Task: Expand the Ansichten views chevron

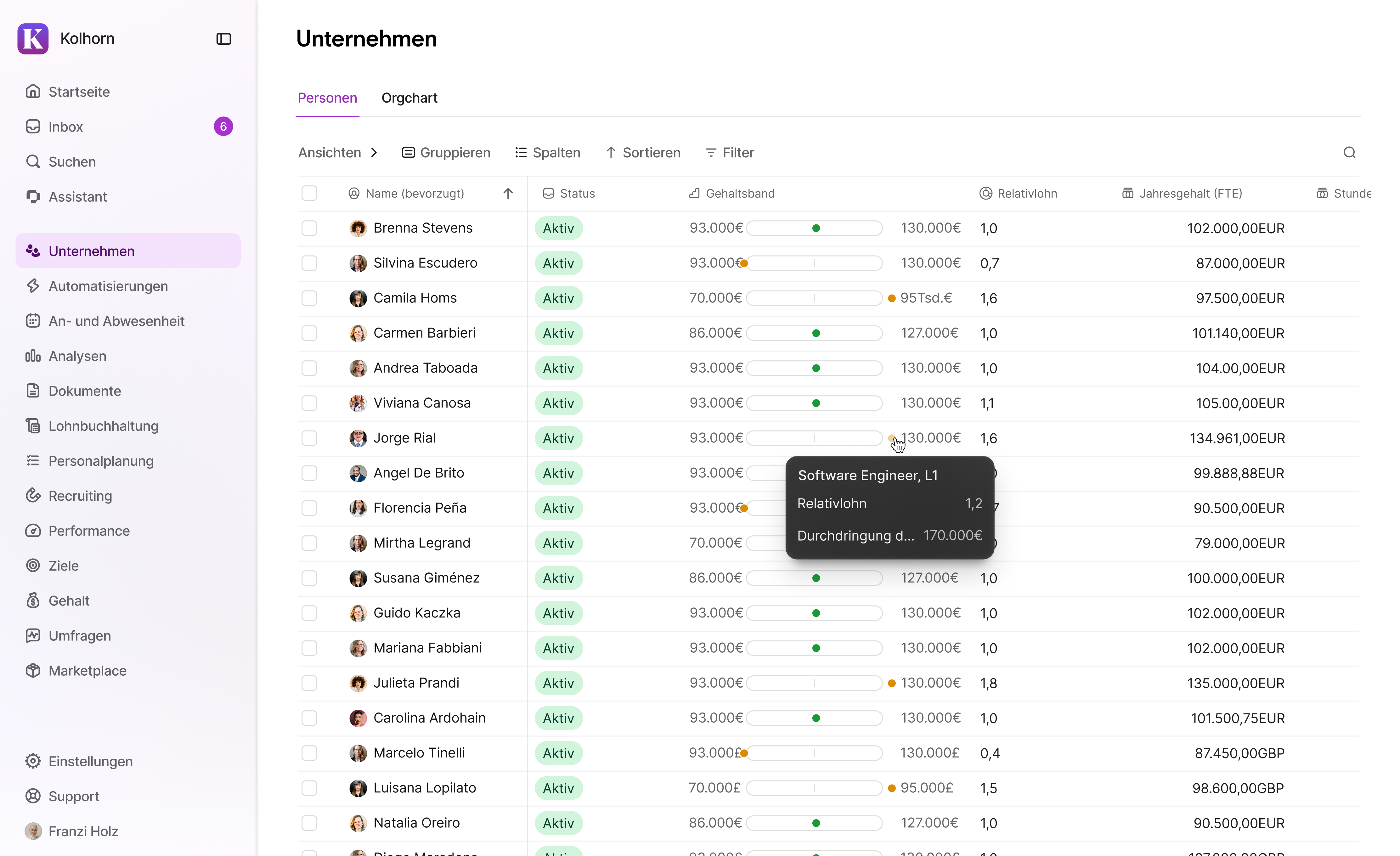Action: pos(374,152)
